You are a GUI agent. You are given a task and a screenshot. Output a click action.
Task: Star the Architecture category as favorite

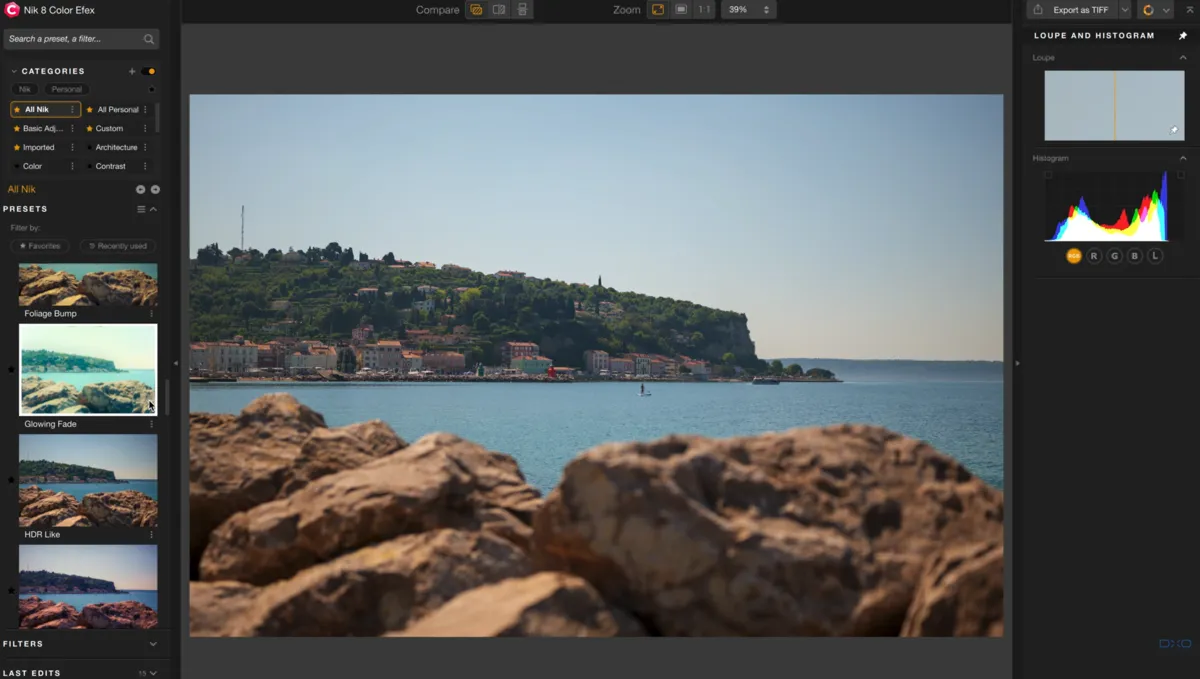(x=91, y=147)
